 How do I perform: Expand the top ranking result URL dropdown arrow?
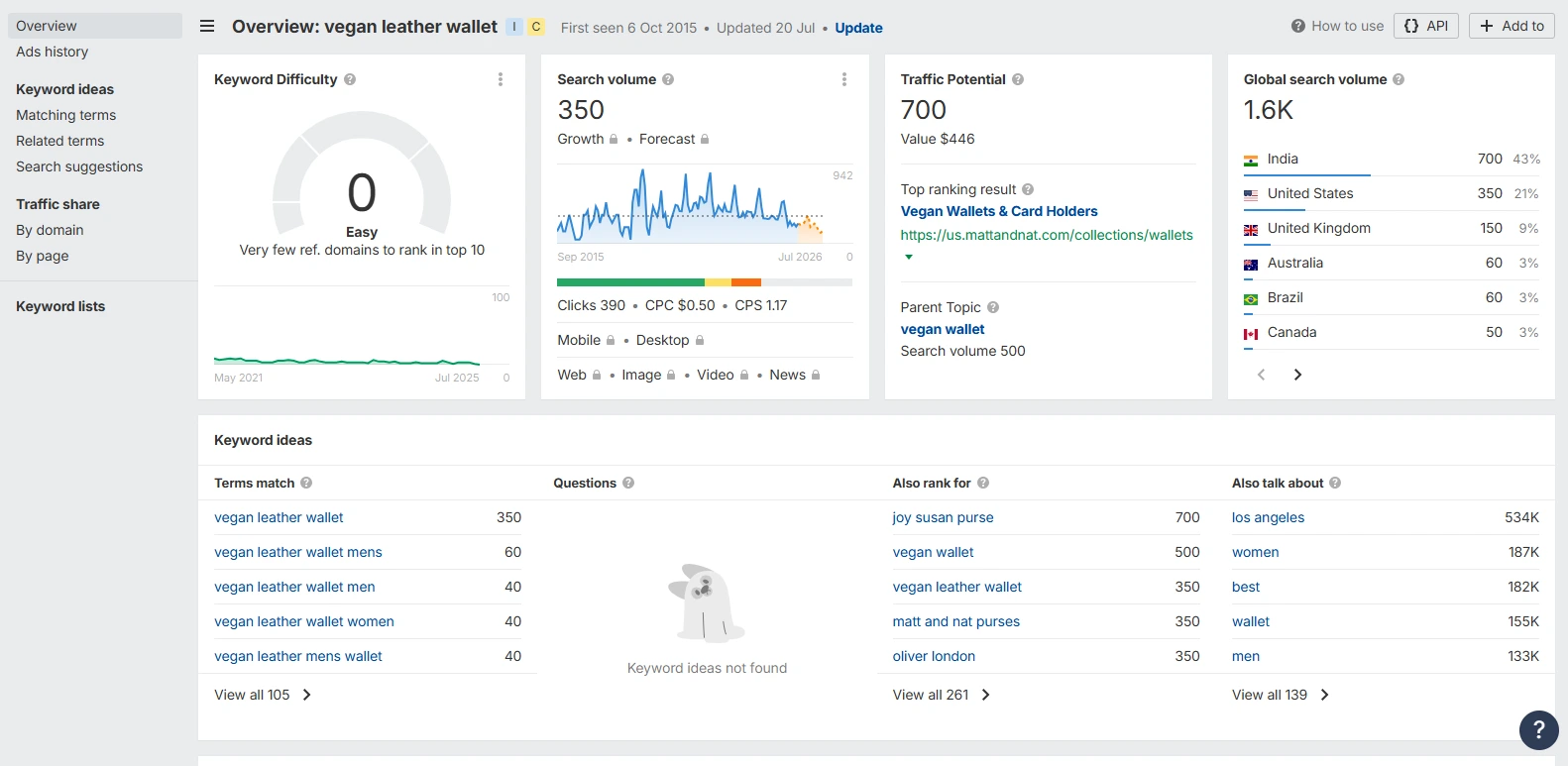pos(909,257)
